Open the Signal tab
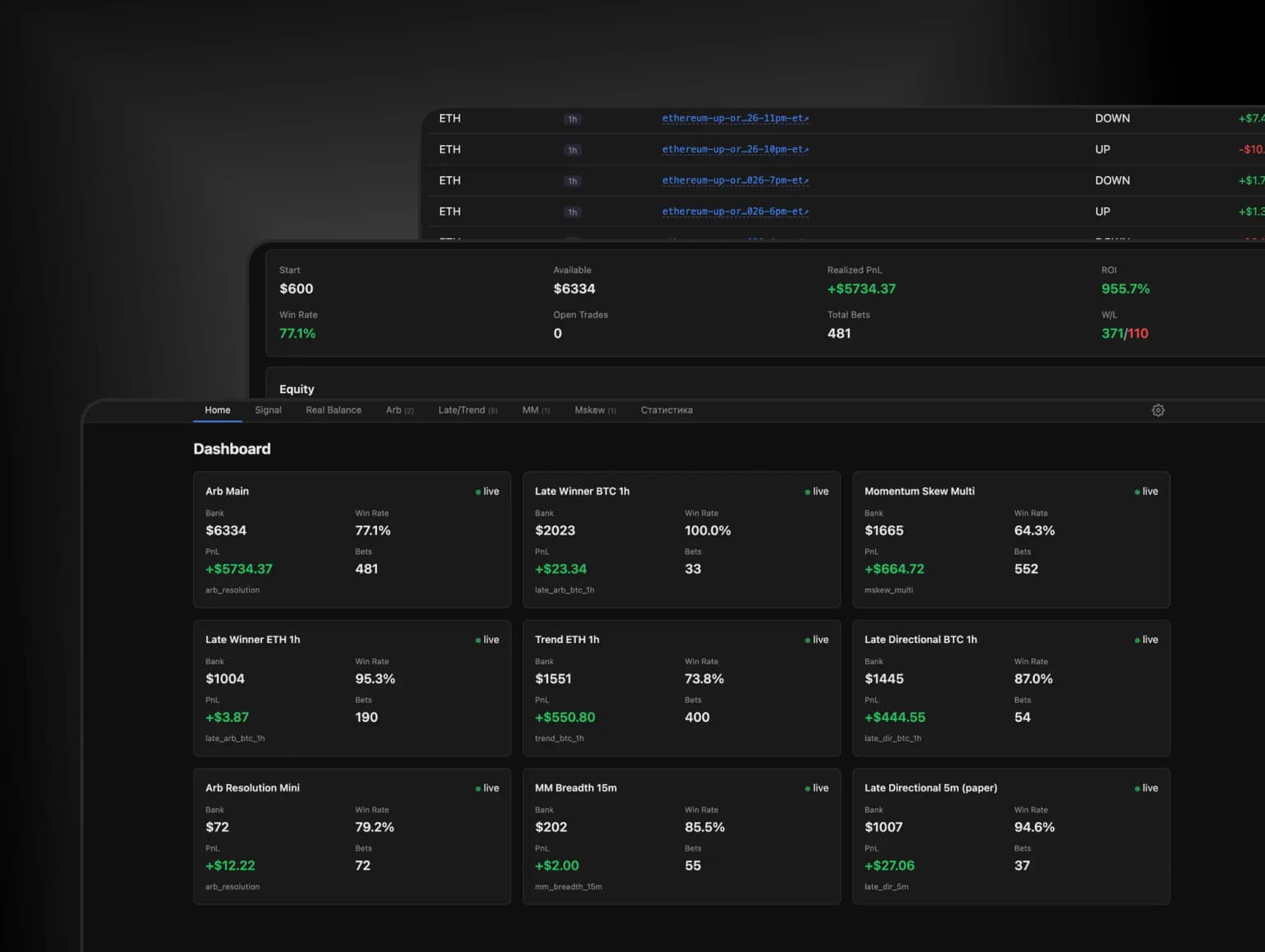1265x952 pixels. click(268, 410)
